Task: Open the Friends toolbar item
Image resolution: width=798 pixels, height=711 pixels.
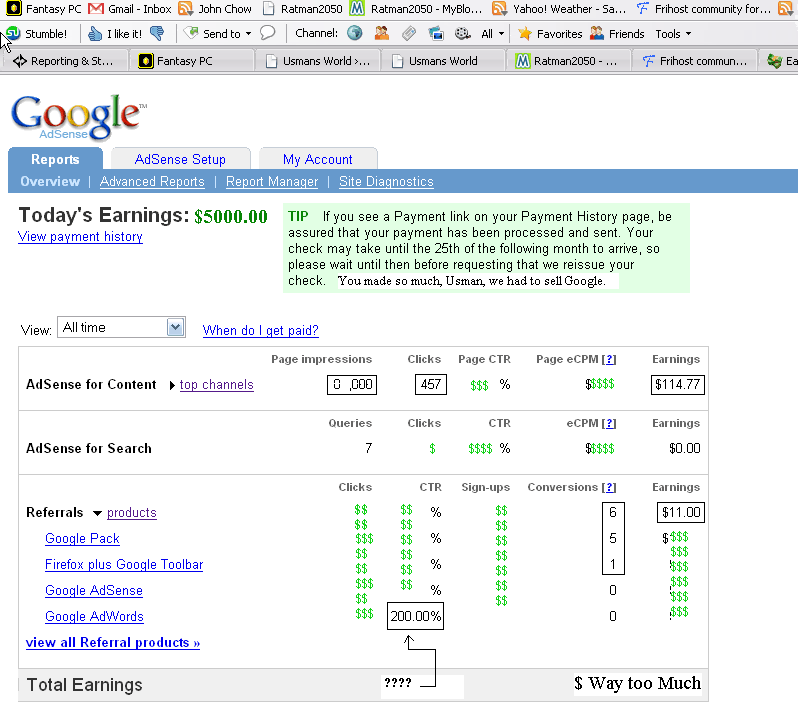Action: point(617,34)
